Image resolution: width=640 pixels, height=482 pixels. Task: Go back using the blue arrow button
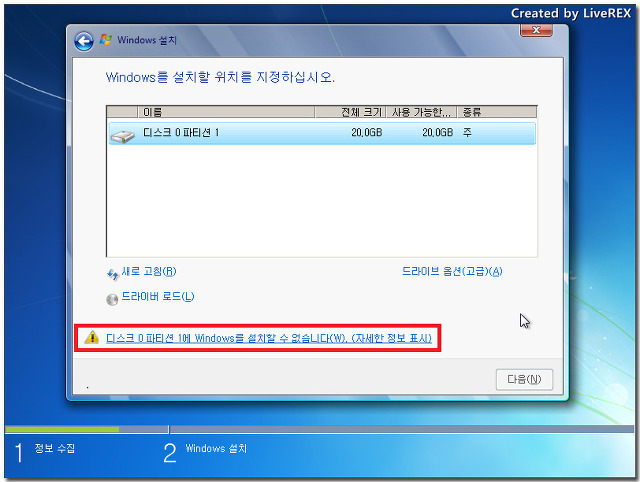coord(84,41)
